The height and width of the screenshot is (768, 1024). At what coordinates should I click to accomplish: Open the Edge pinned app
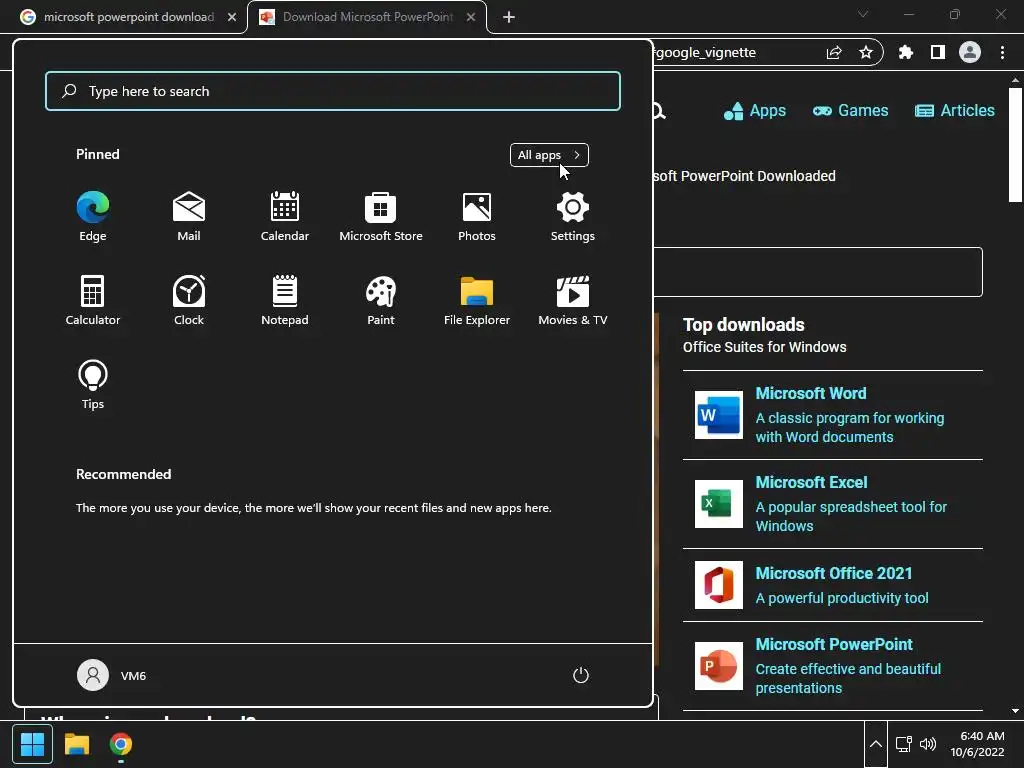coord(93,217)
